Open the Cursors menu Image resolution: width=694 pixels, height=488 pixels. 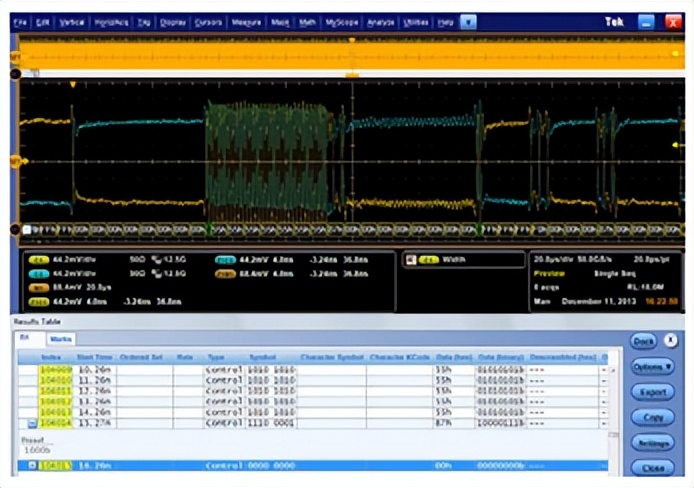coord(208,21)
